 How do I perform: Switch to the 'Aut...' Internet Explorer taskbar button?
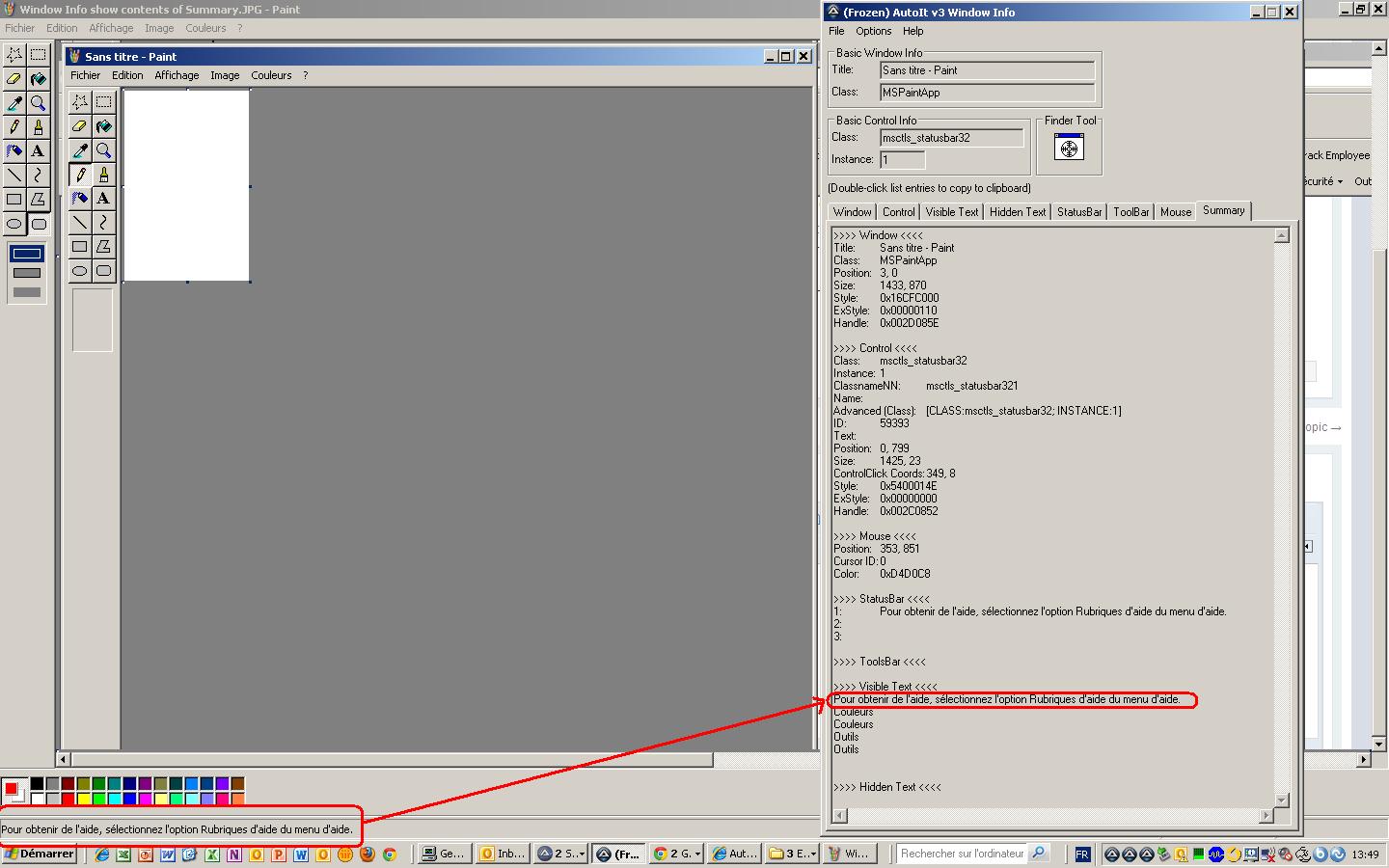tap(734, 854)
